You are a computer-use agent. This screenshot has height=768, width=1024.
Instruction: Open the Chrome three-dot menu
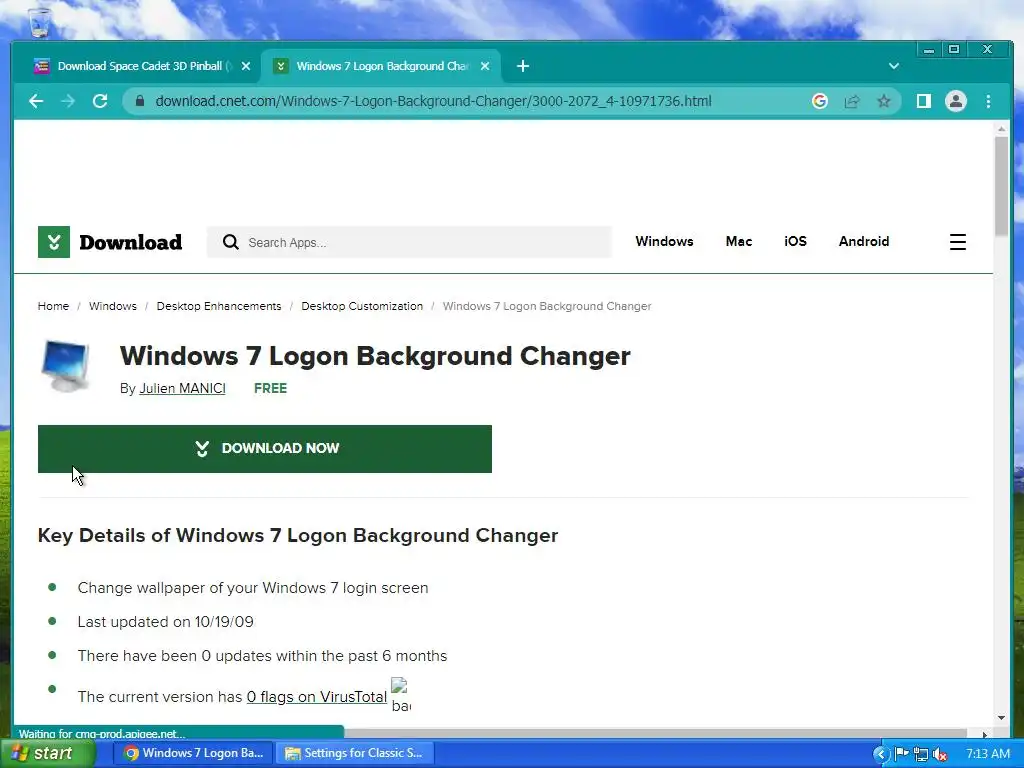988,101
